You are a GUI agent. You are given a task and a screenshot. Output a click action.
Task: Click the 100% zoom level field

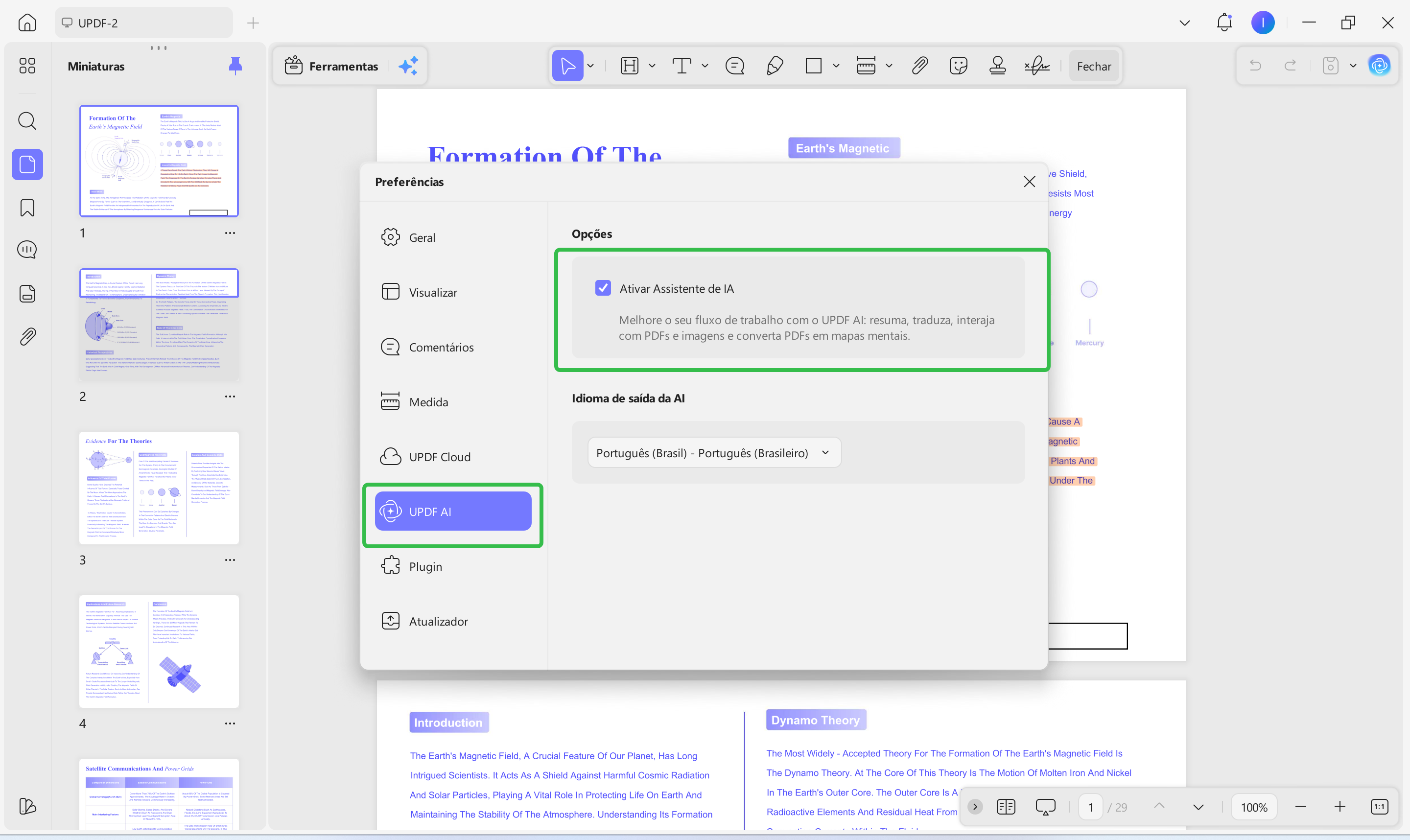(x=1254, y=807)
